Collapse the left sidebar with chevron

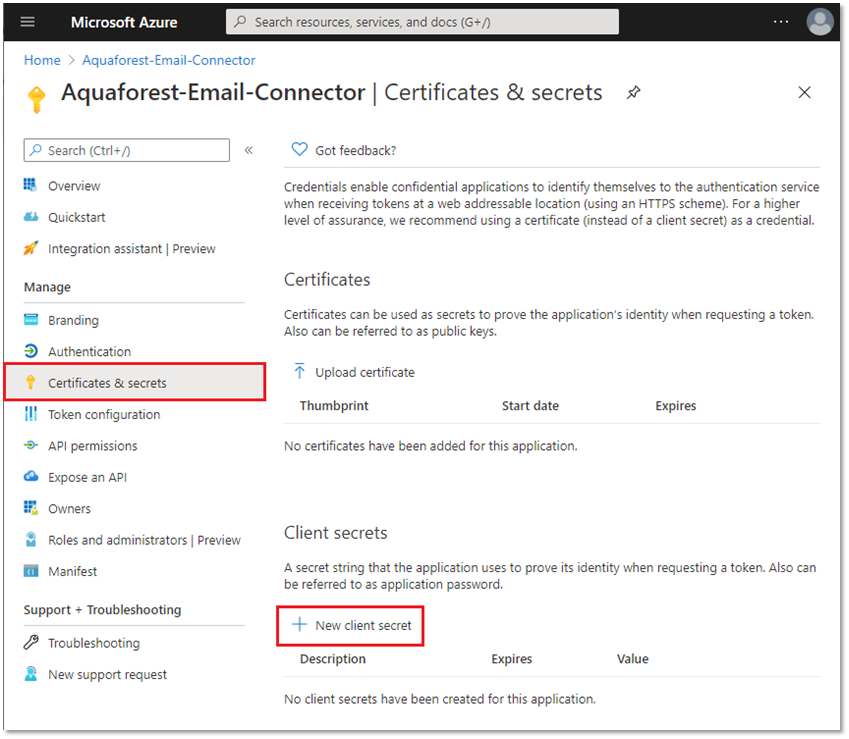point(249,150)
